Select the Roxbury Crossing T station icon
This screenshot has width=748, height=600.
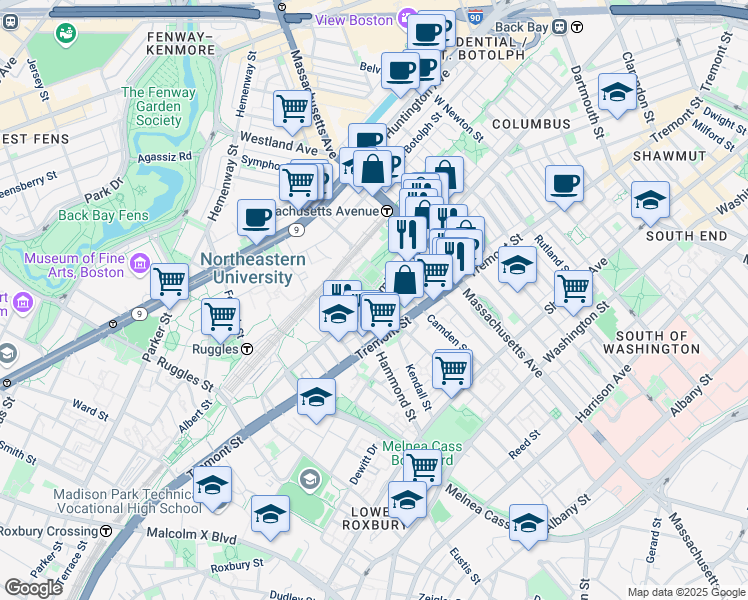pyautogui.click(x=106, y=531)
